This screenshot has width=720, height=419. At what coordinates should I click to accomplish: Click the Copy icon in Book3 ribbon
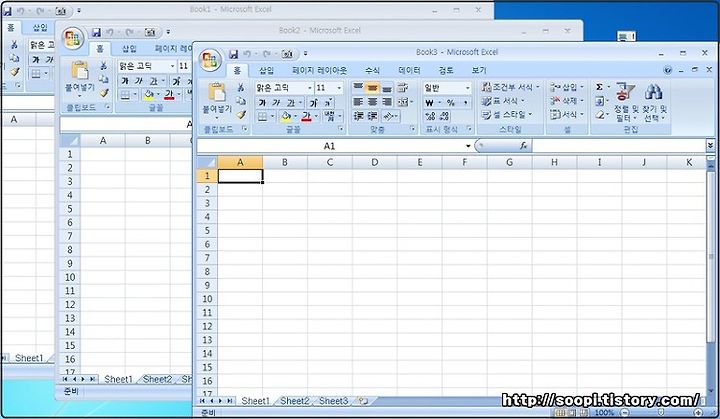coord(241,101)
